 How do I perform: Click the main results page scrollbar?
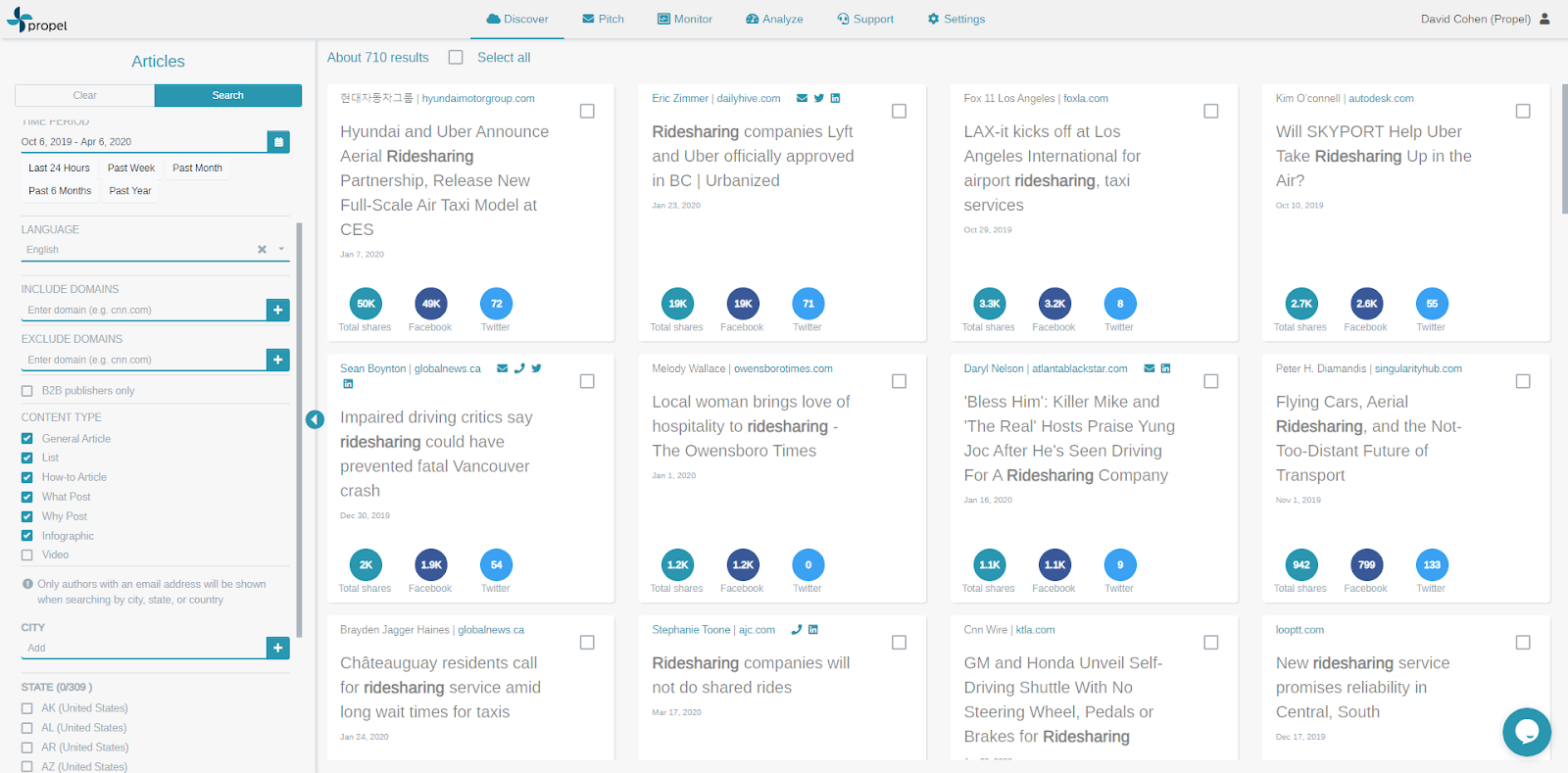1564,148
